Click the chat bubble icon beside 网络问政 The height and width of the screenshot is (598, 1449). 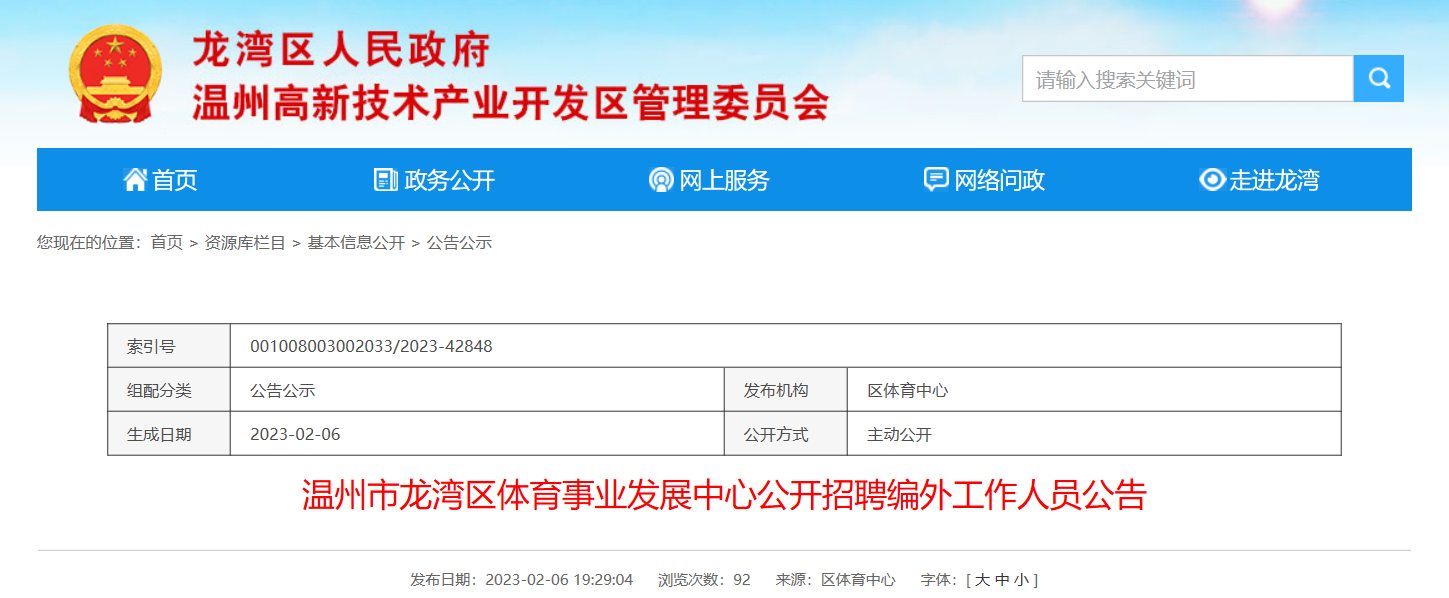(936, 180)
